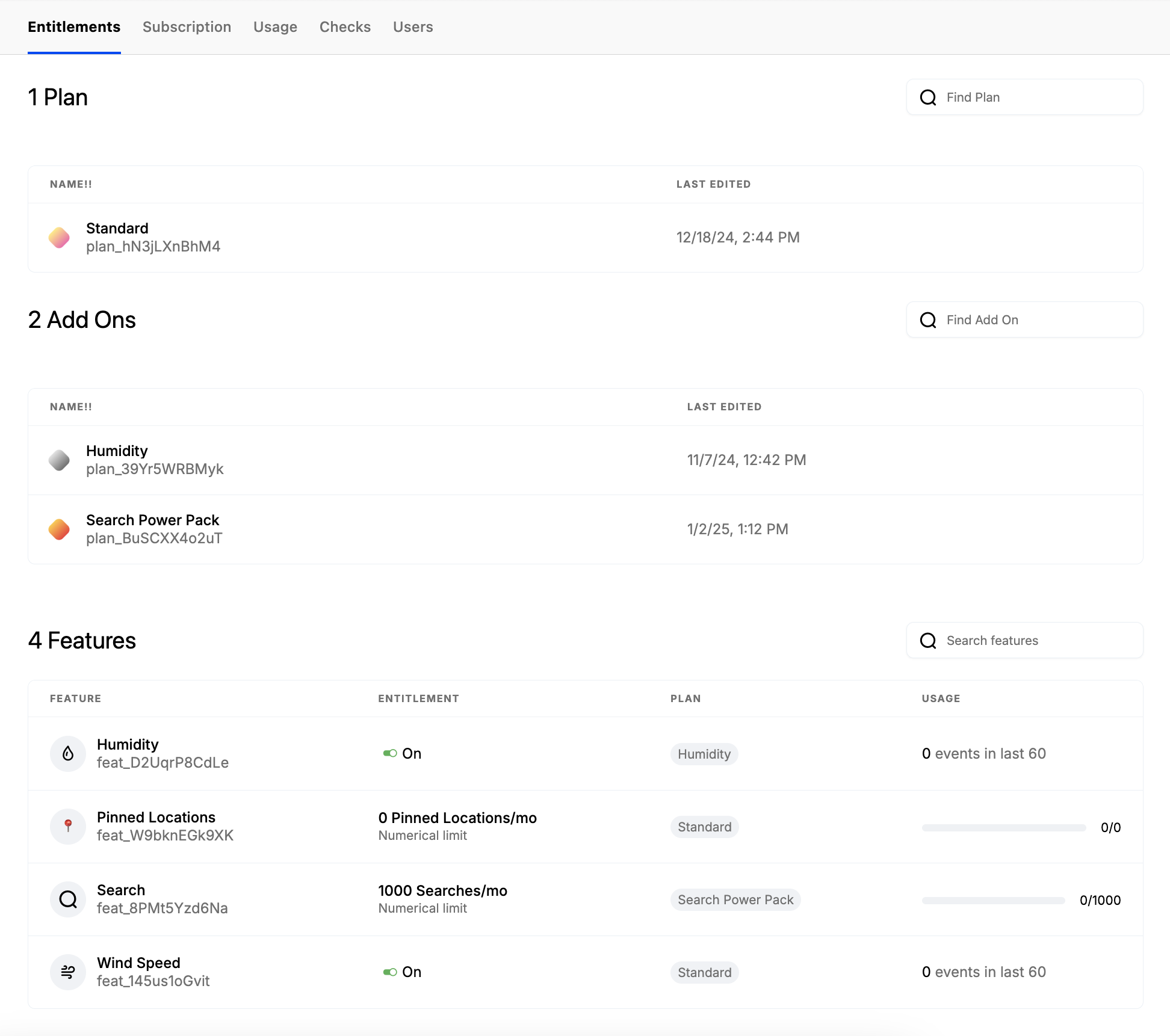Open the Checks tab
The image size is (1170, 1036).
345,27
